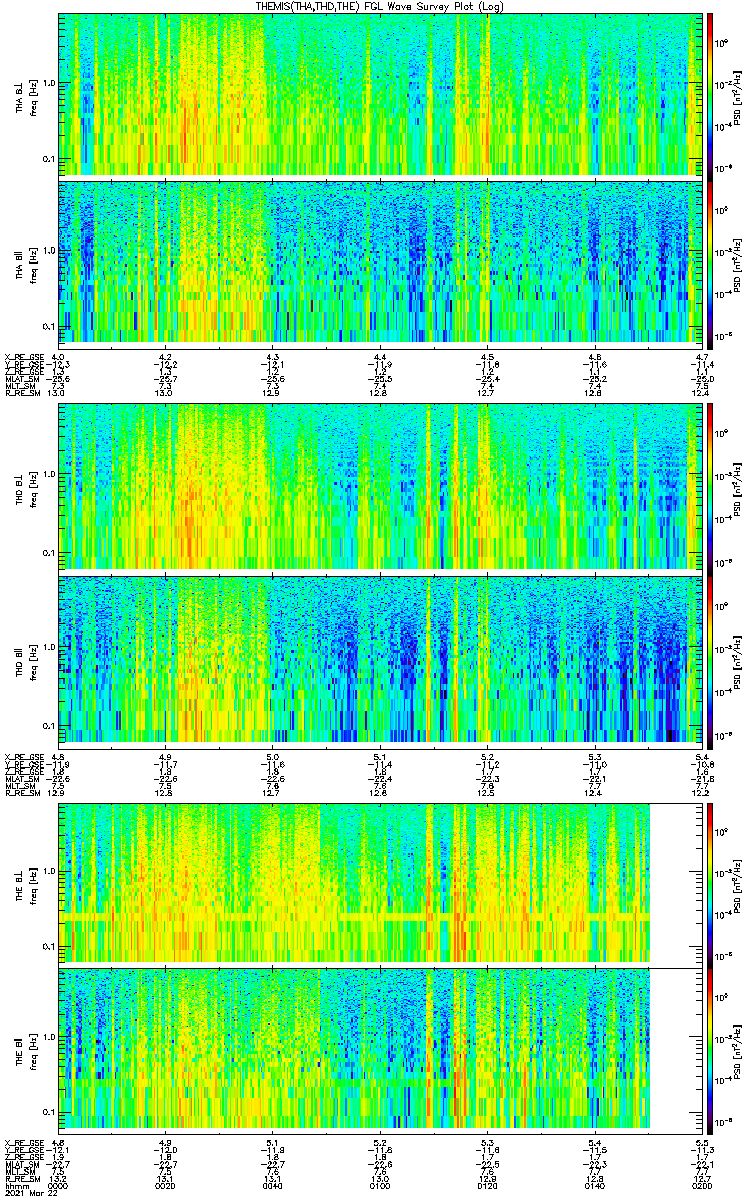Click the THE B-parallel spectrogram panel

point(380,1050)
